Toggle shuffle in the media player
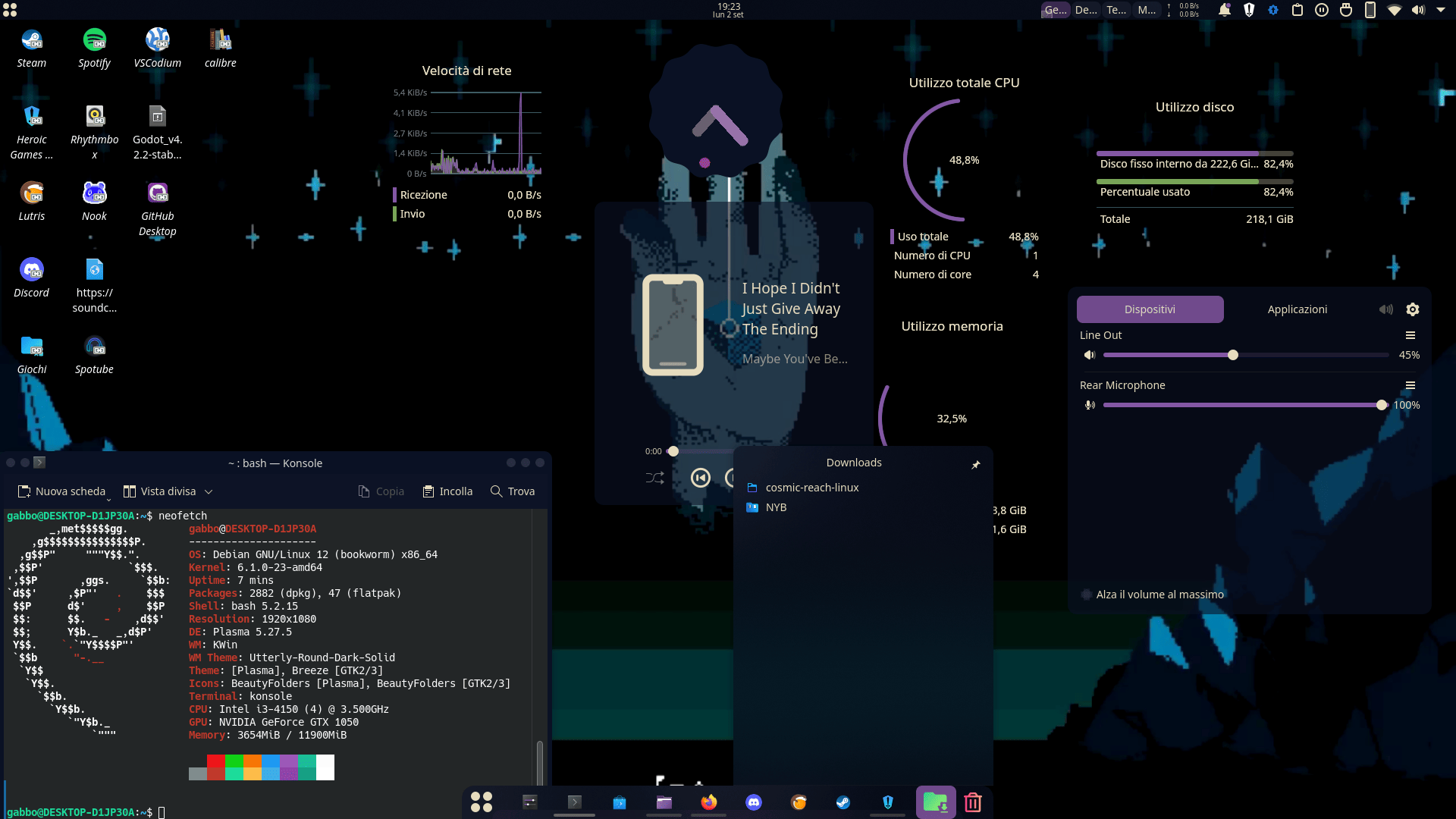Screen dimensions: 1456x819 pos(654,478)
